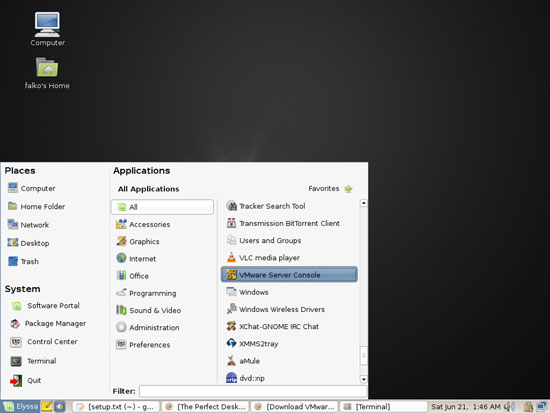Open Trash from Places
This screenshot has height=413, width=550.
point(23,261)
